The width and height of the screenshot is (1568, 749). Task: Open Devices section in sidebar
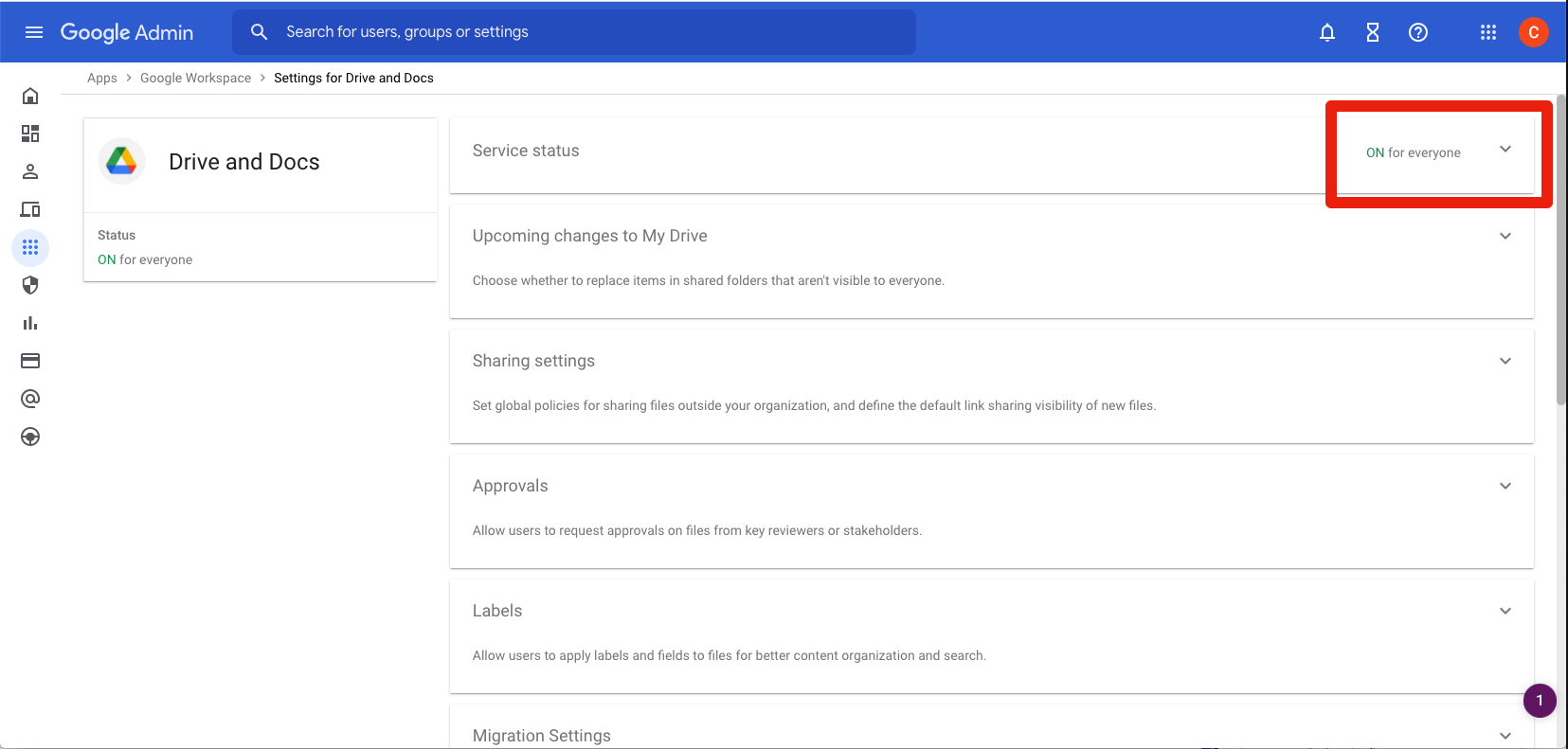click(30, 209)
